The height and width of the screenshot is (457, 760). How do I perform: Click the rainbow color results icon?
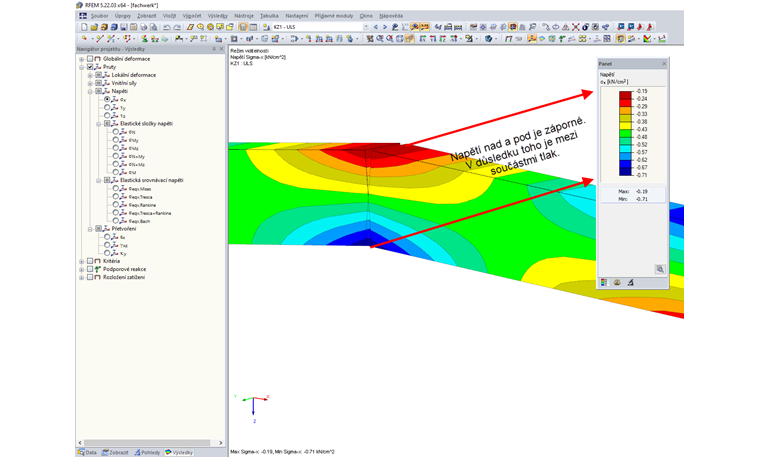pos(647,39)
